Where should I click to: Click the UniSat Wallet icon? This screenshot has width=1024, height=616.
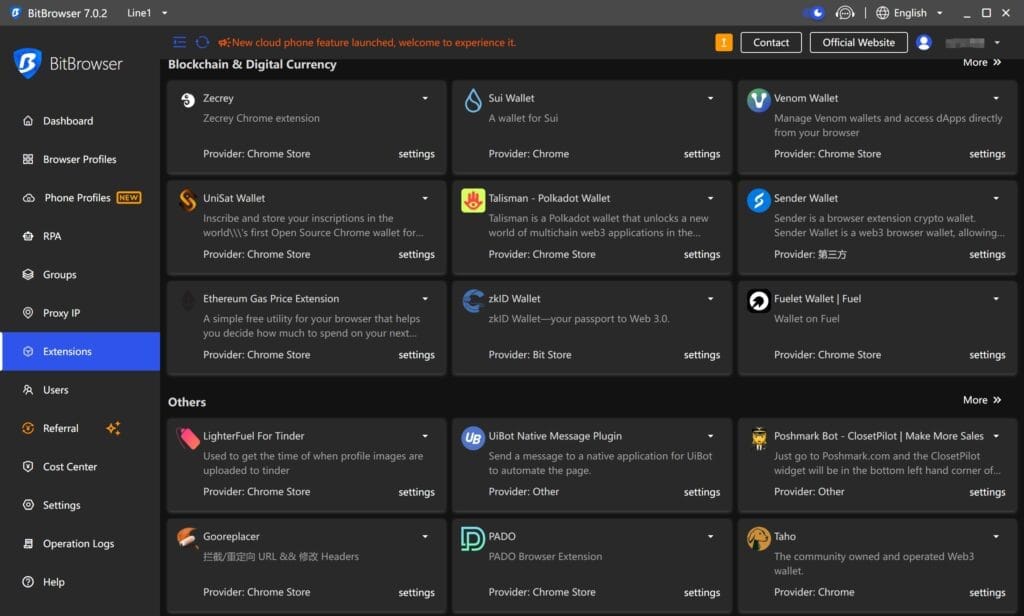tap(188, 200)
